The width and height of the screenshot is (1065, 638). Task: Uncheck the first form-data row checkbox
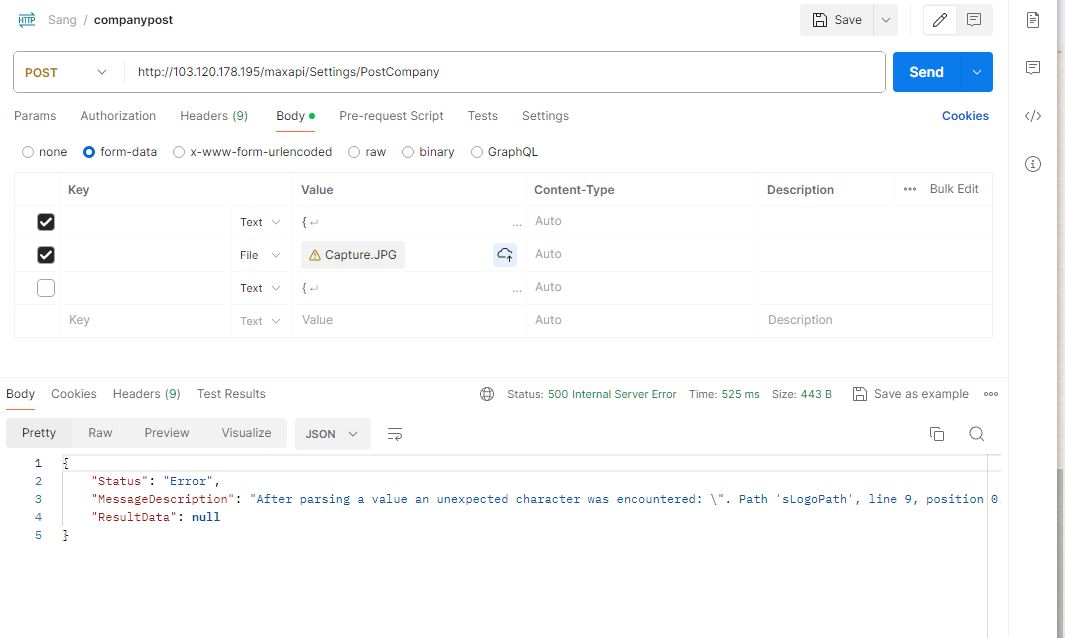(x=46, y=222)
